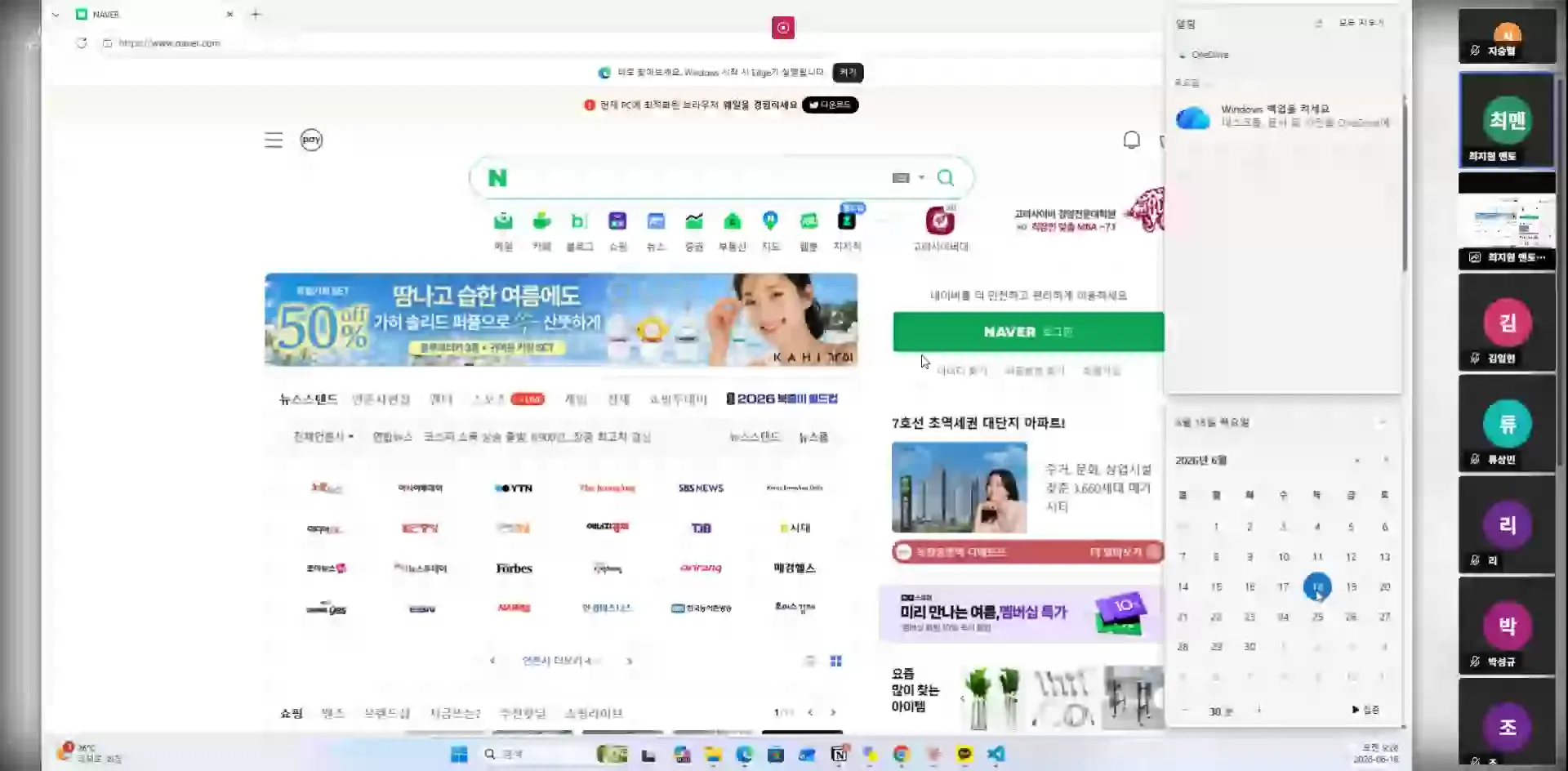This screenshot has width=1568, height=771.
Task: Open the arirang publisher
Action: pyautogui.click(x=701, y=568)
